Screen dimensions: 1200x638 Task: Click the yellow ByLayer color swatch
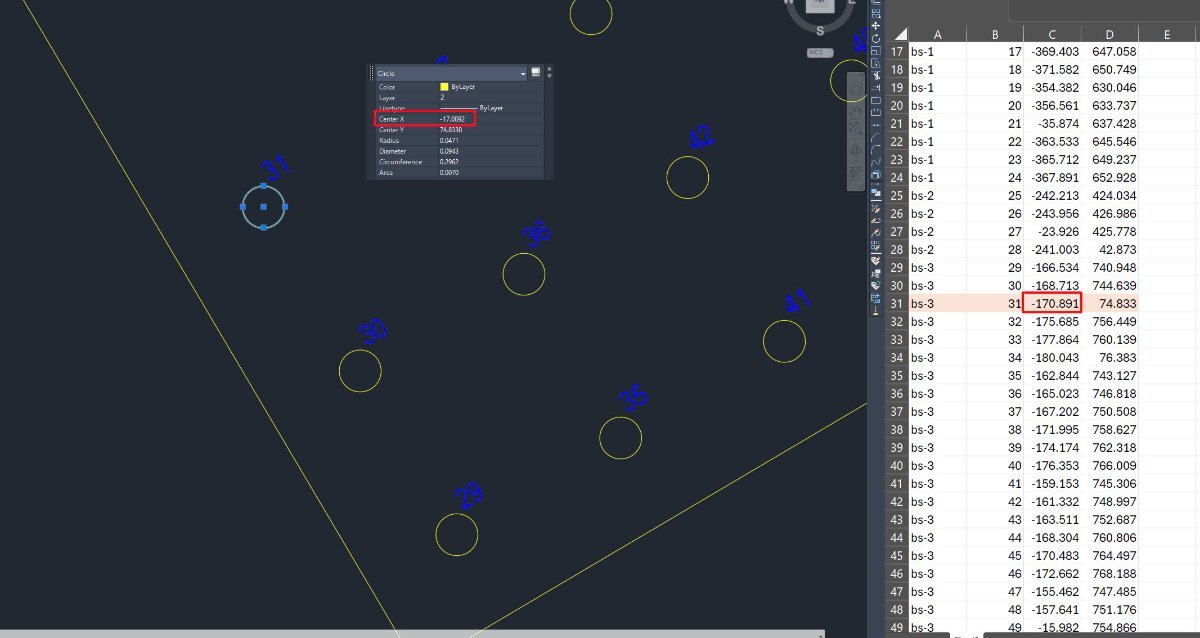tap(444, 87)
